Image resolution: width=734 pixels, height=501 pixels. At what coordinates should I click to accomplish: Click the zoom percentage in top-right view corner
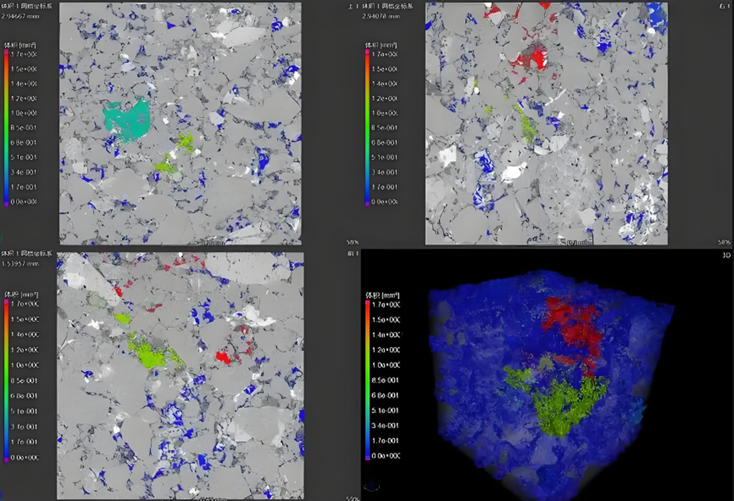click(723, 242)
